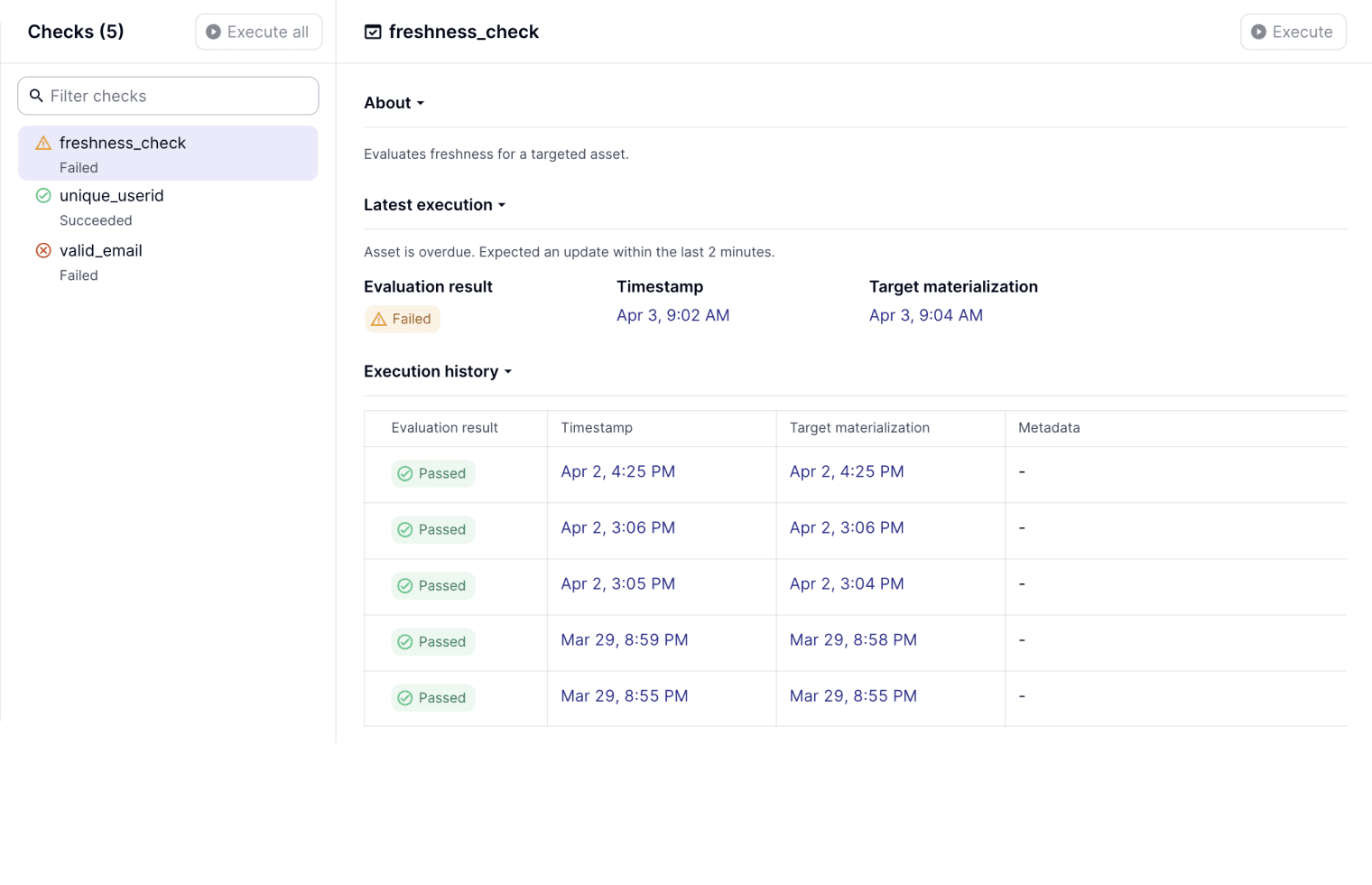
Task: Collapse the Execution history section
Action: (x=438, y=371)
